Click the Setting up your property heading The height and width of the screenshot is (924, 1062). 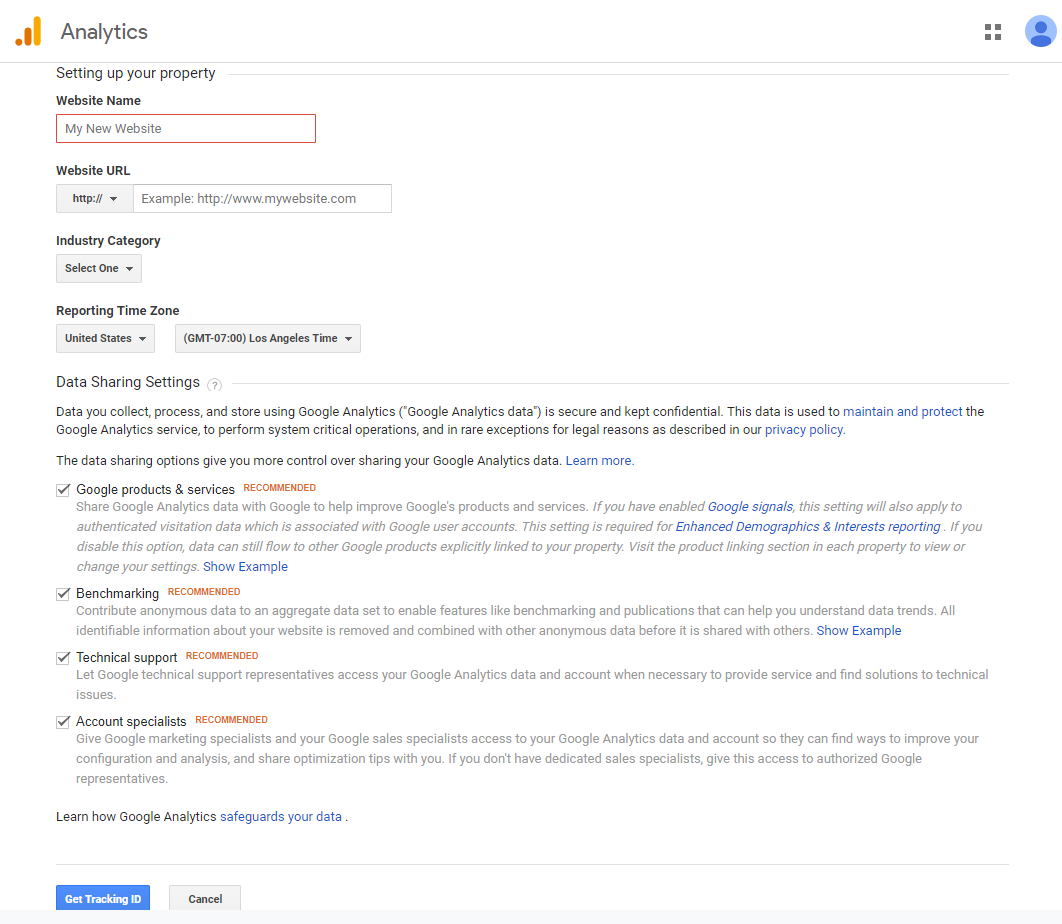135,73
